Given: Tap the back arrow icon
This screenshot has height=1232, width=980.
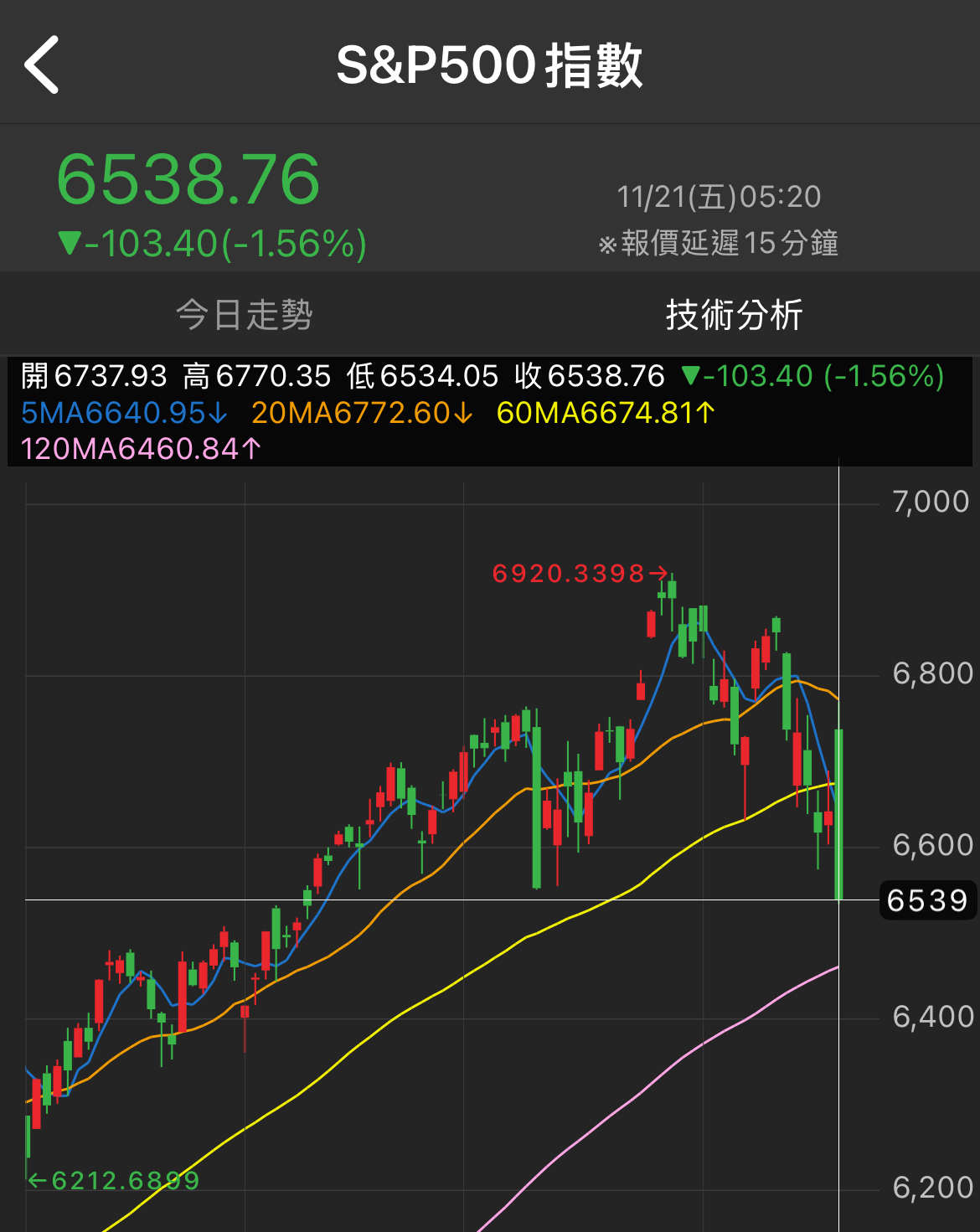Looking at the screenshot, I should point(42,64).
